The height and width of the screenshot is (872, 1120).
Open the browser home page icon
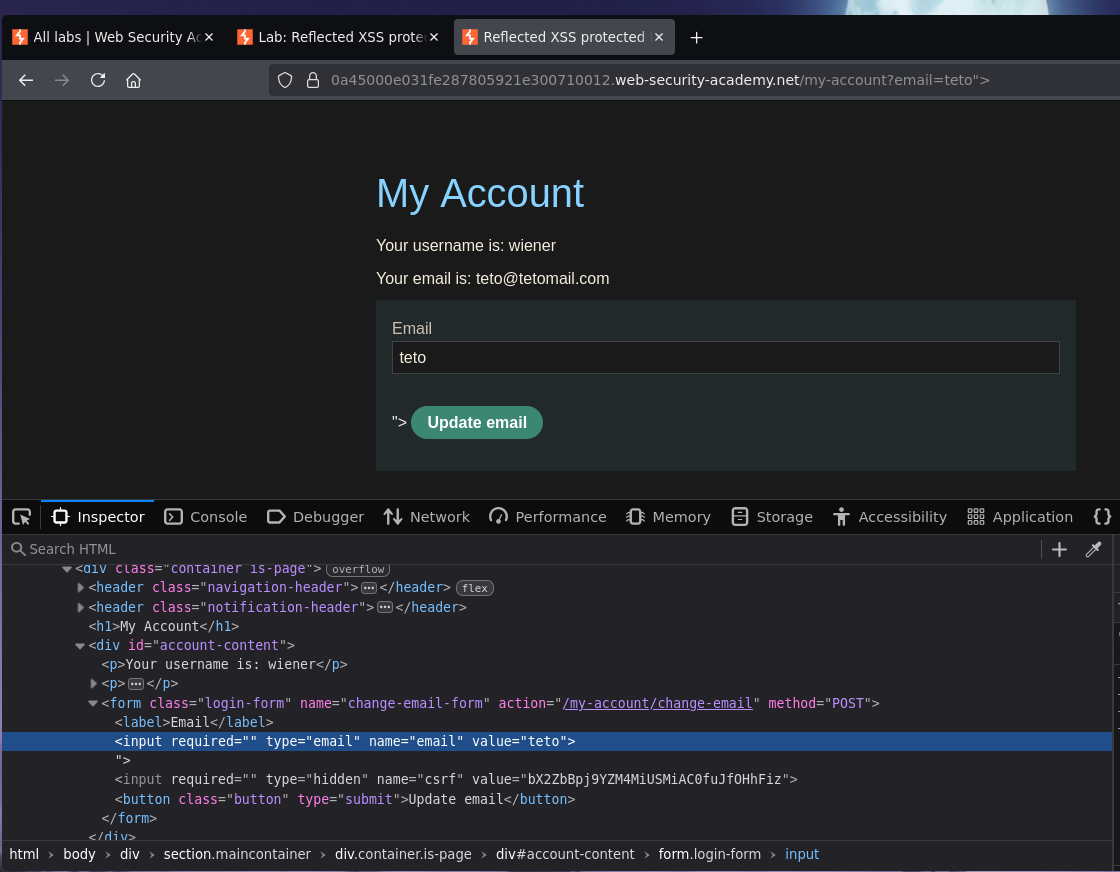pos(133,80)
